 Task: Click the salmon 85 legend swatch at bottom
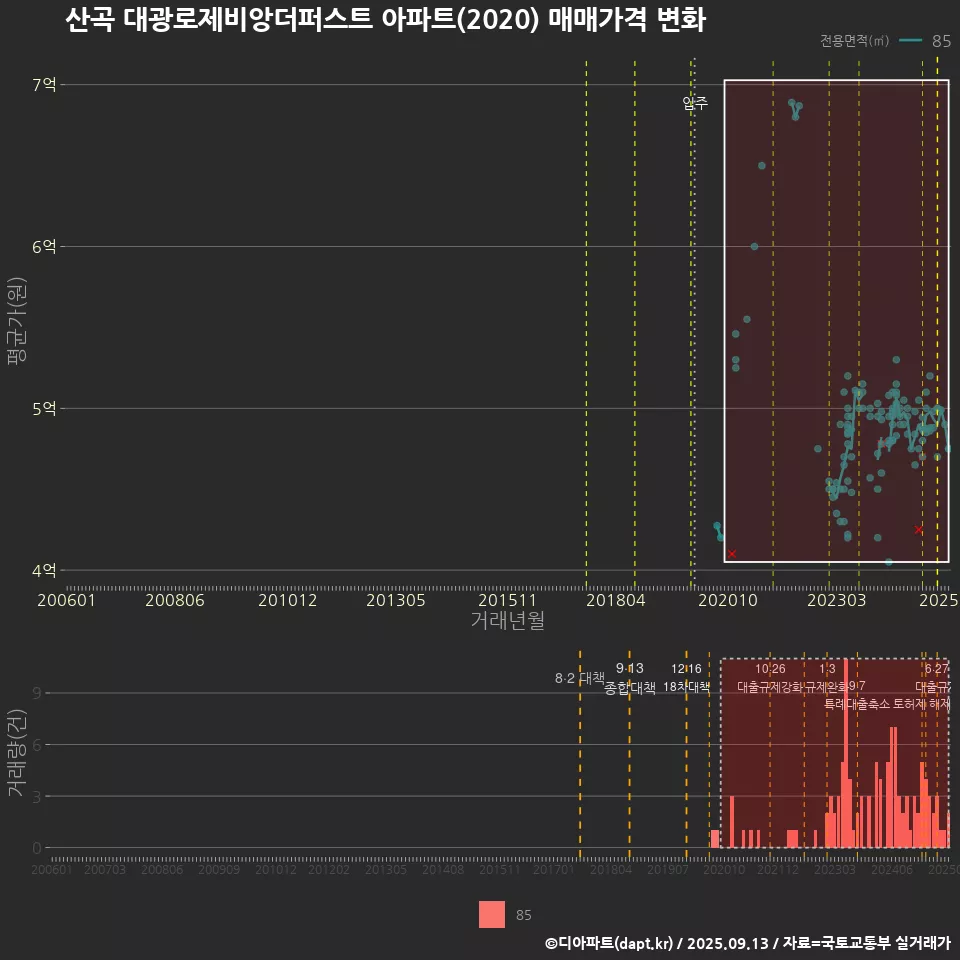click(492, 914)
